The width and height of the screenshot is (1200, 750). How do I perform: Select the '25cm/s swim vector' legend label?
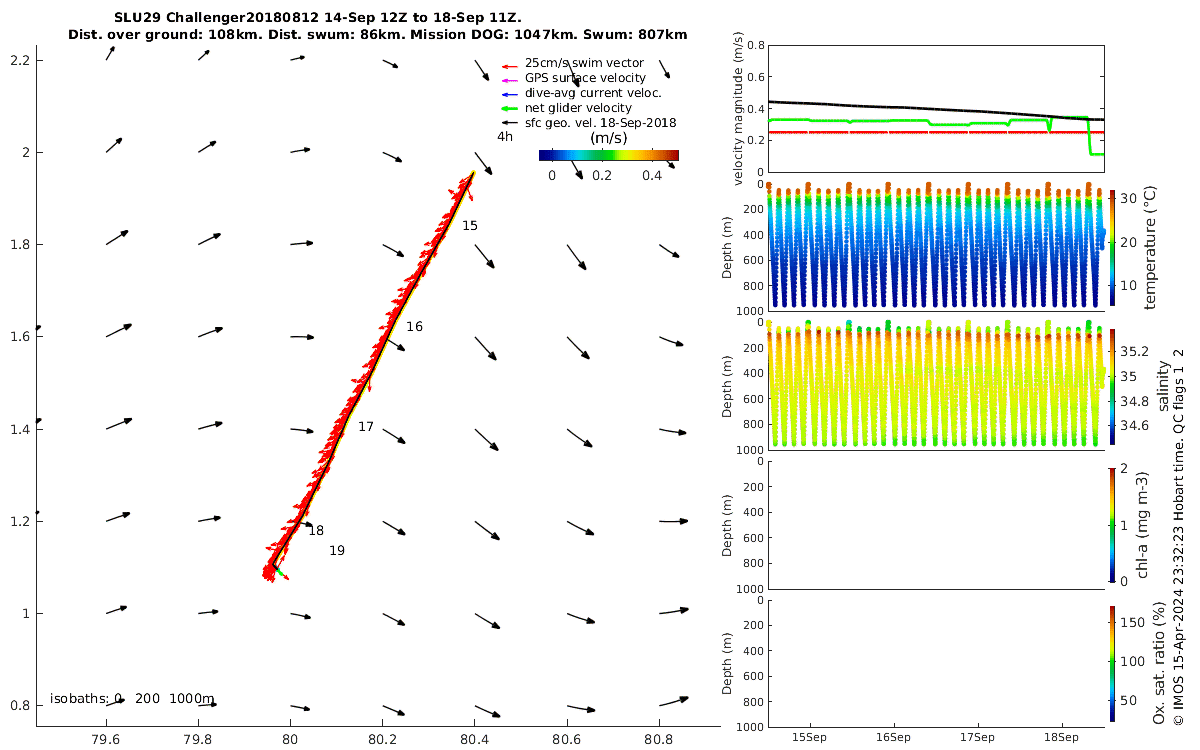coord(584,63)
